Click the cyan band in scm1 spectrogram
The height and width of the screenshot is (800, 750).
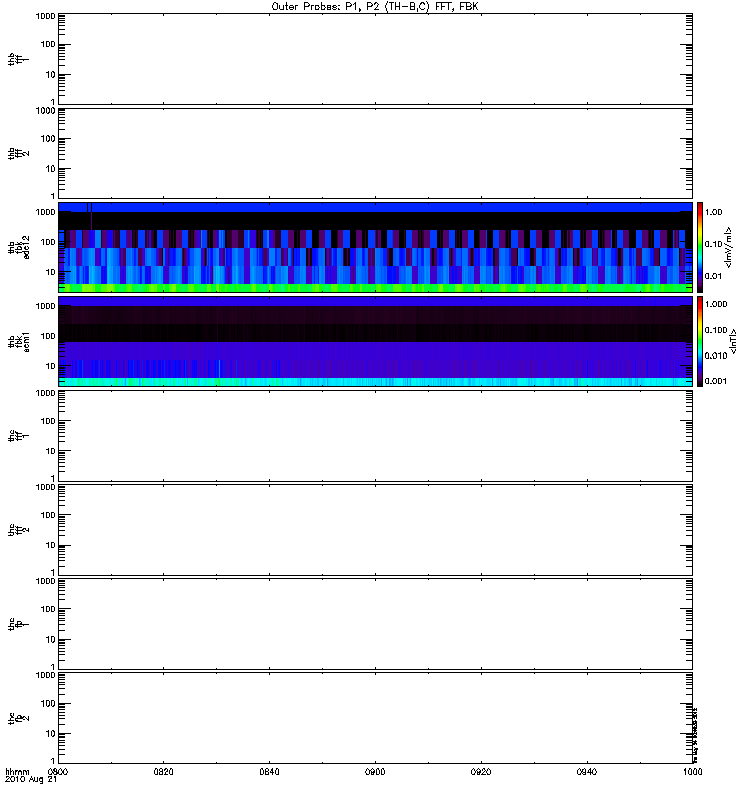click(375, 382)
